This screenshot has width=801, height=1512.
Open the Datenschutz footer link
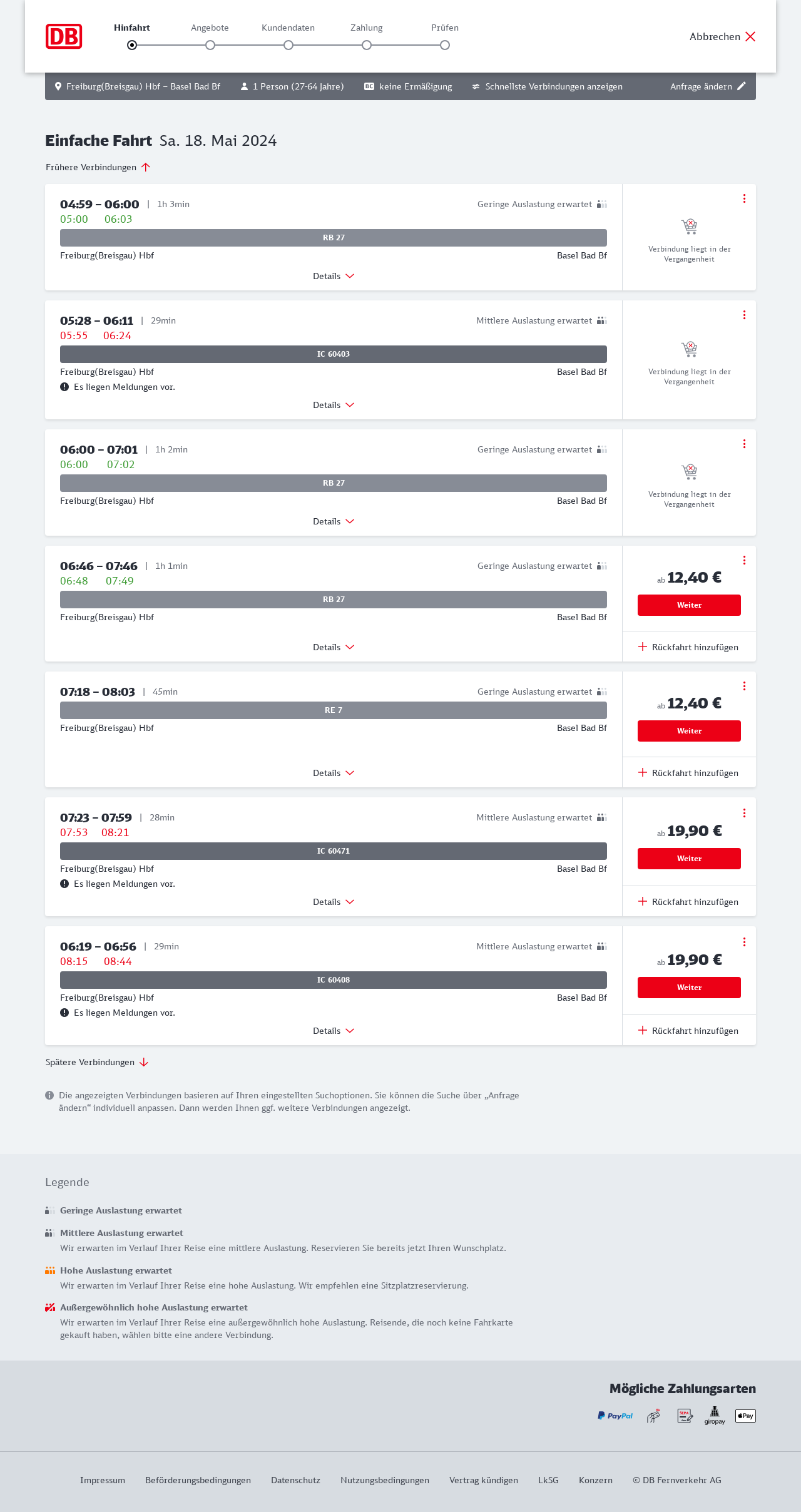(x=295, y=1480)
